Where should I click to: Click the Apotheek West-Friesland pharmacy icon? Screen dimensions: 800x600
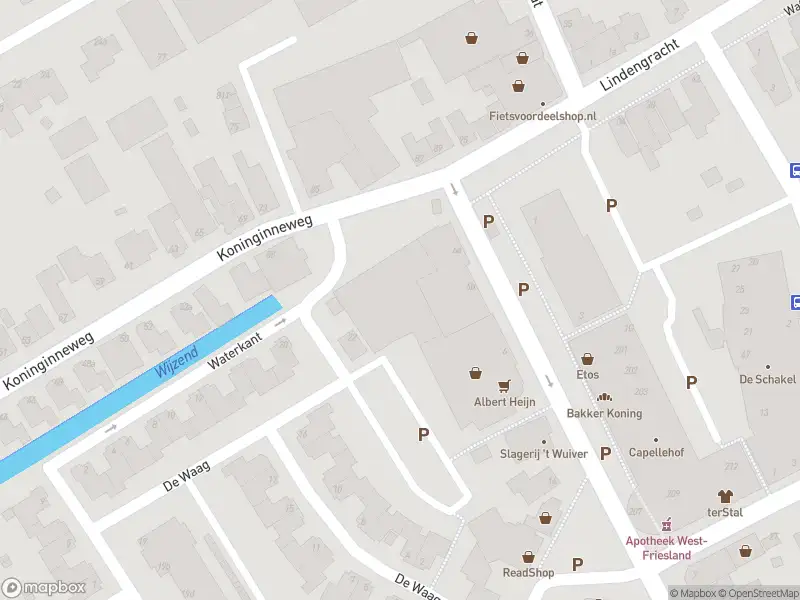[666, 524]
